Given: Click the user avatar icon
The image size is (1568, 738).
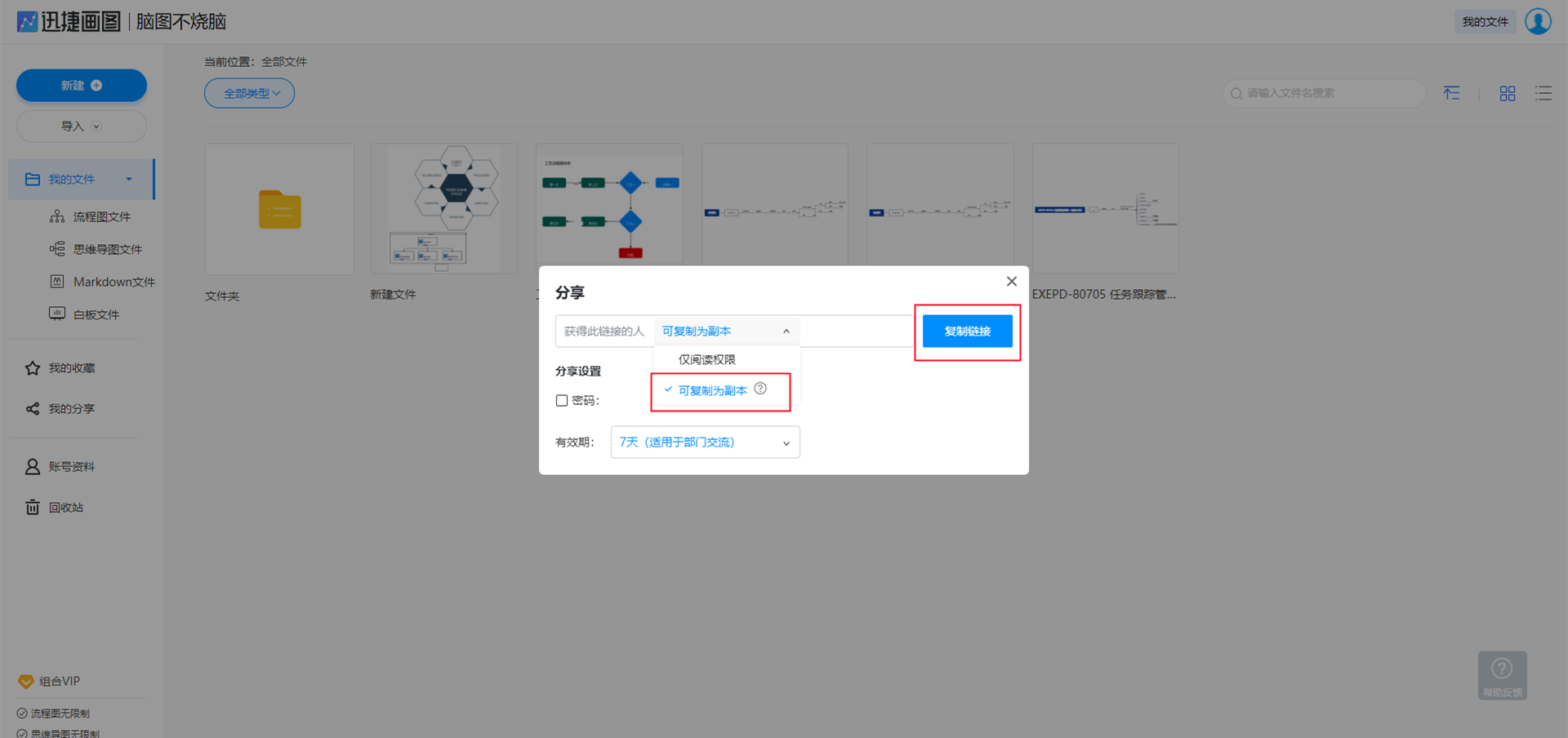Looking at the screenshot, I should point(1538,21).
